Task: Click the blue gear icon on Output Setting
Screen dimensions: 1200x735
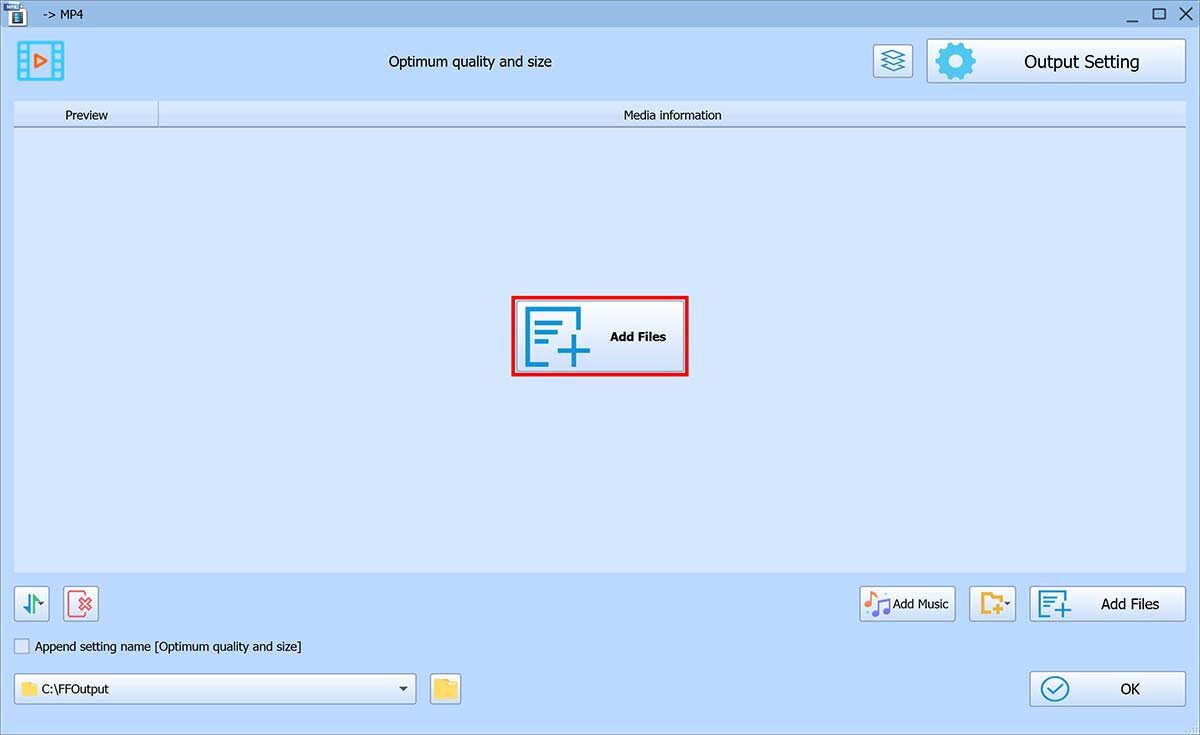Action: pos(956,60)
